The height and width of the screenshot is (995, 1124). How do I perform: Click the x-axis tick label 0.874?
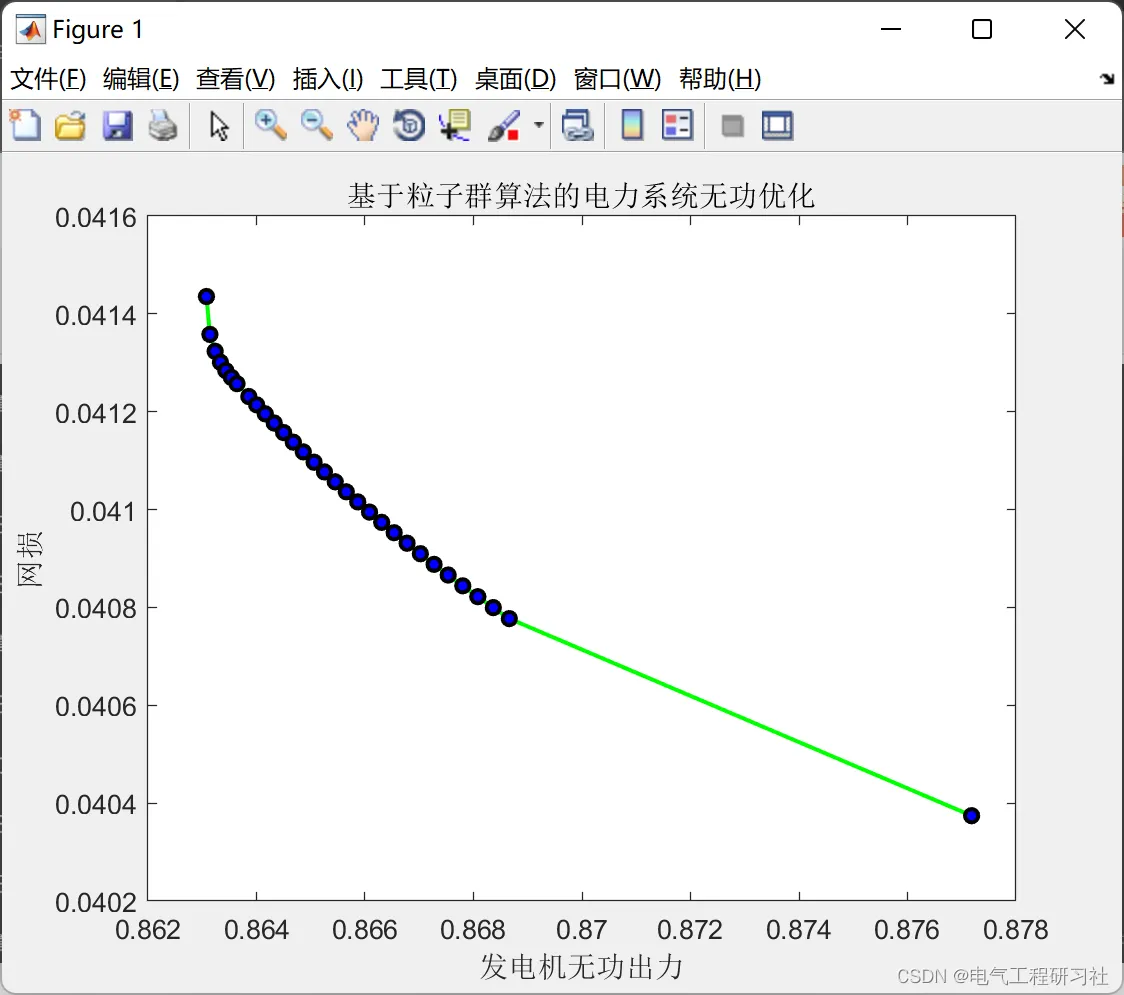[x=799, y=930]
